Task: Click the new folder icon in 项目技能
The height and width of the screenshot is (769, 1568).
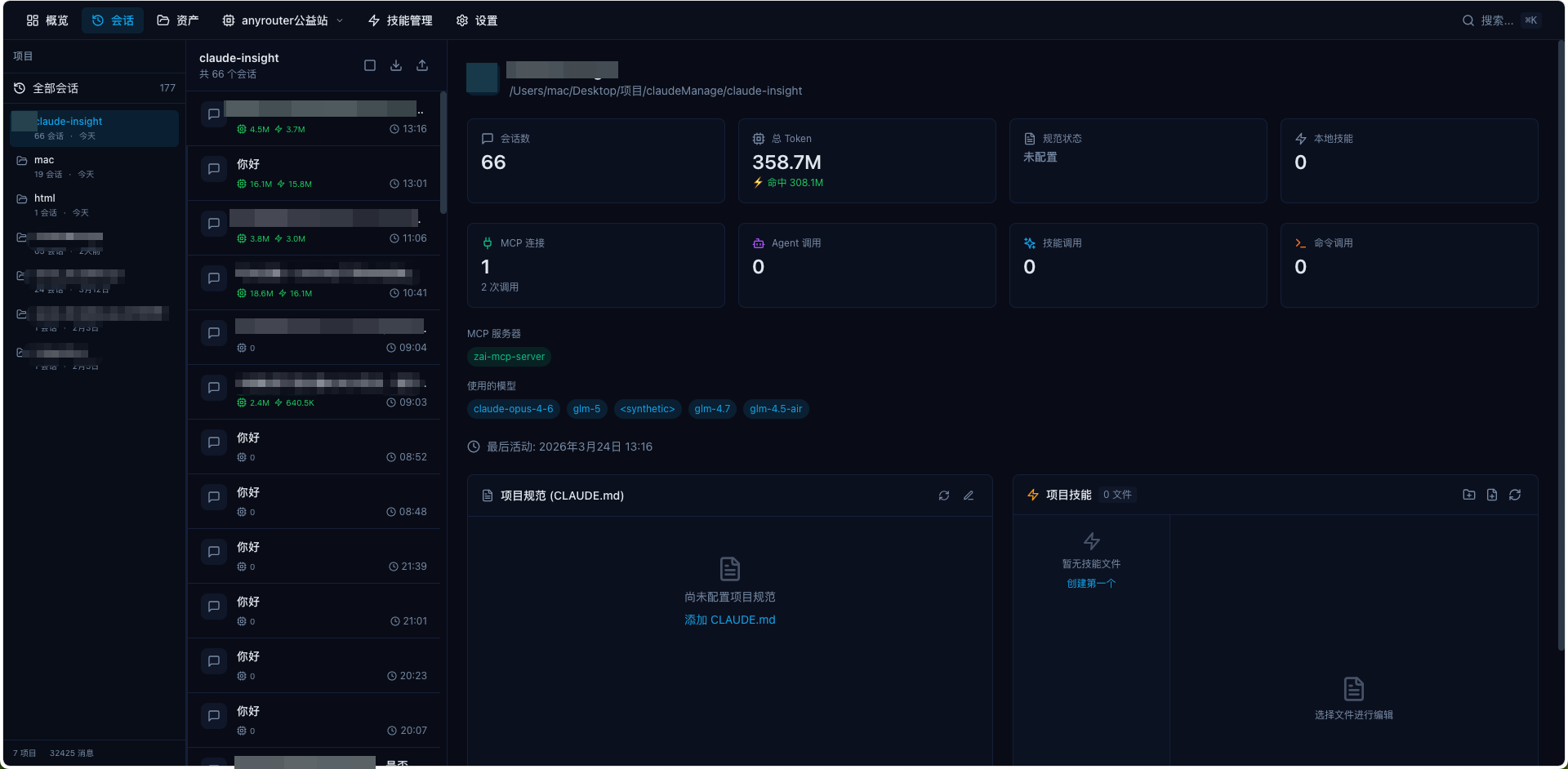Action: point(1469,495)
